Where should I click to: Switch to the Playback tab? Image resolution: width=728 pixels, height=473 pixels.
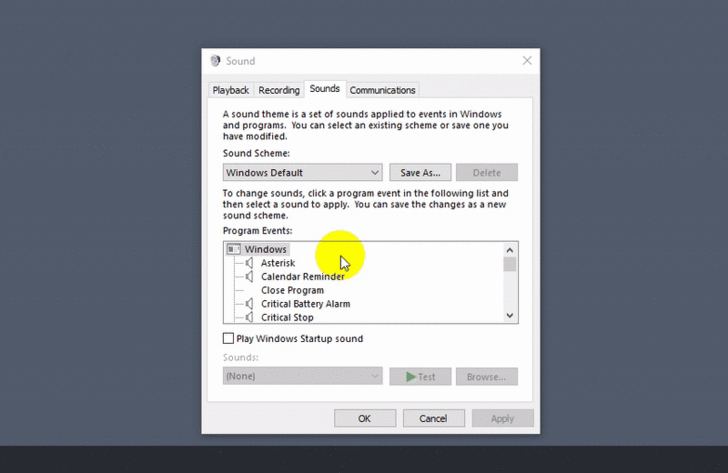pos(231,90)
